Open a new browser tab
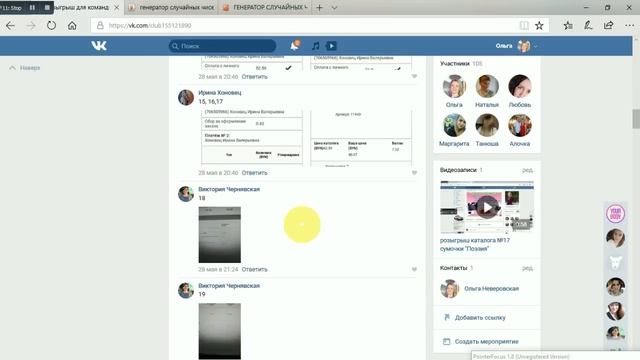Viewport: 640px width, 360px height. click(x=319, y=7)
